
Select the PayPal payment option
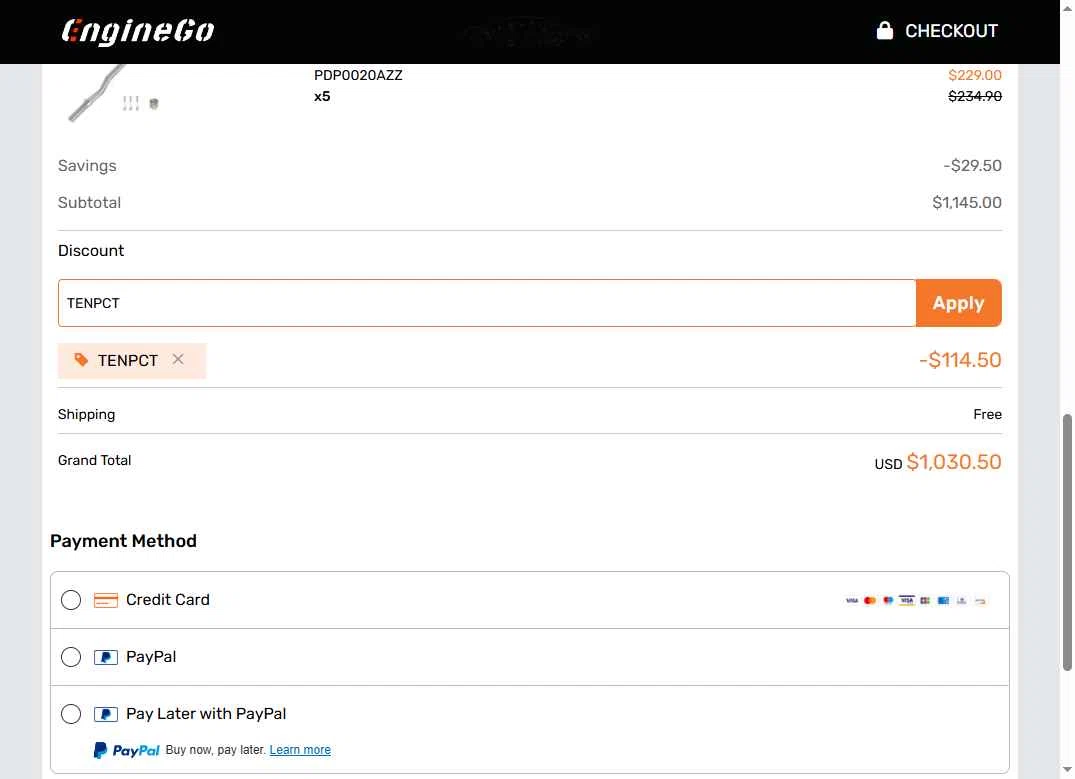[x=71, y=657]
